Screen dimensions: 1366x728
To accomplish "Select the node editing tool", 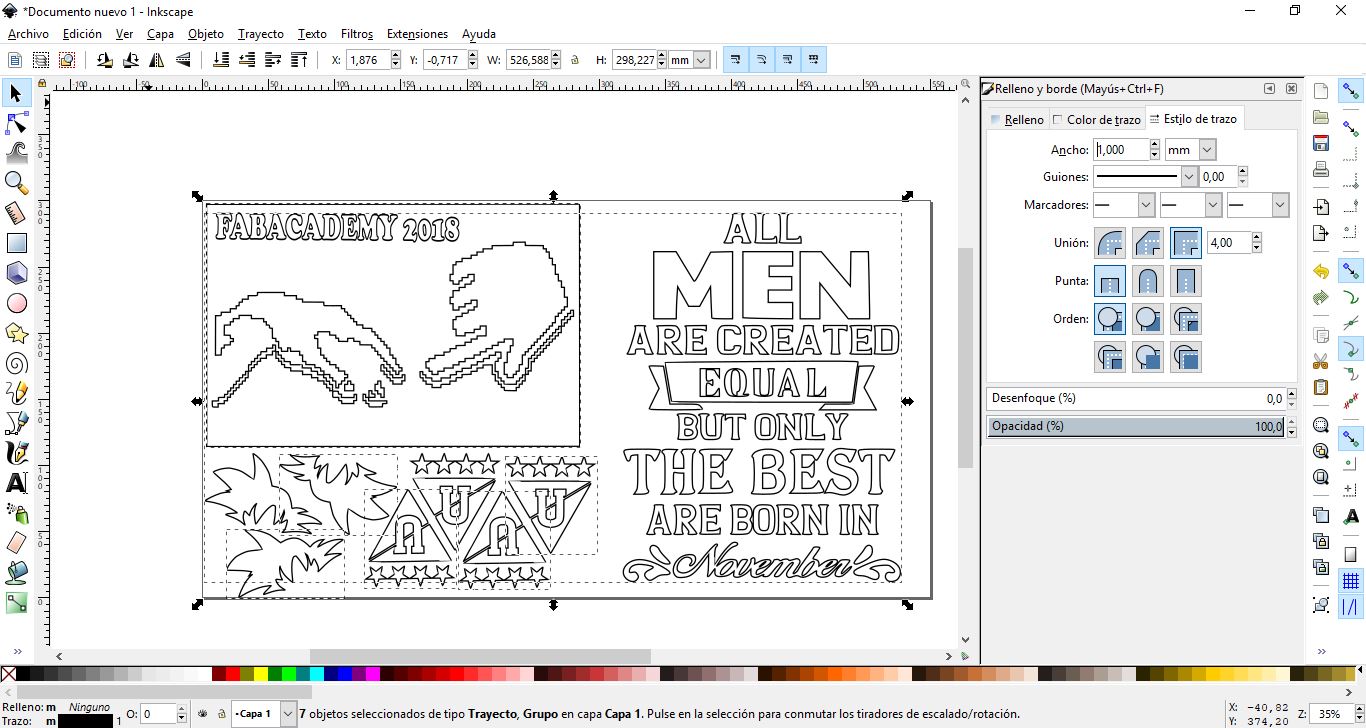I will [x=17, y=123].
